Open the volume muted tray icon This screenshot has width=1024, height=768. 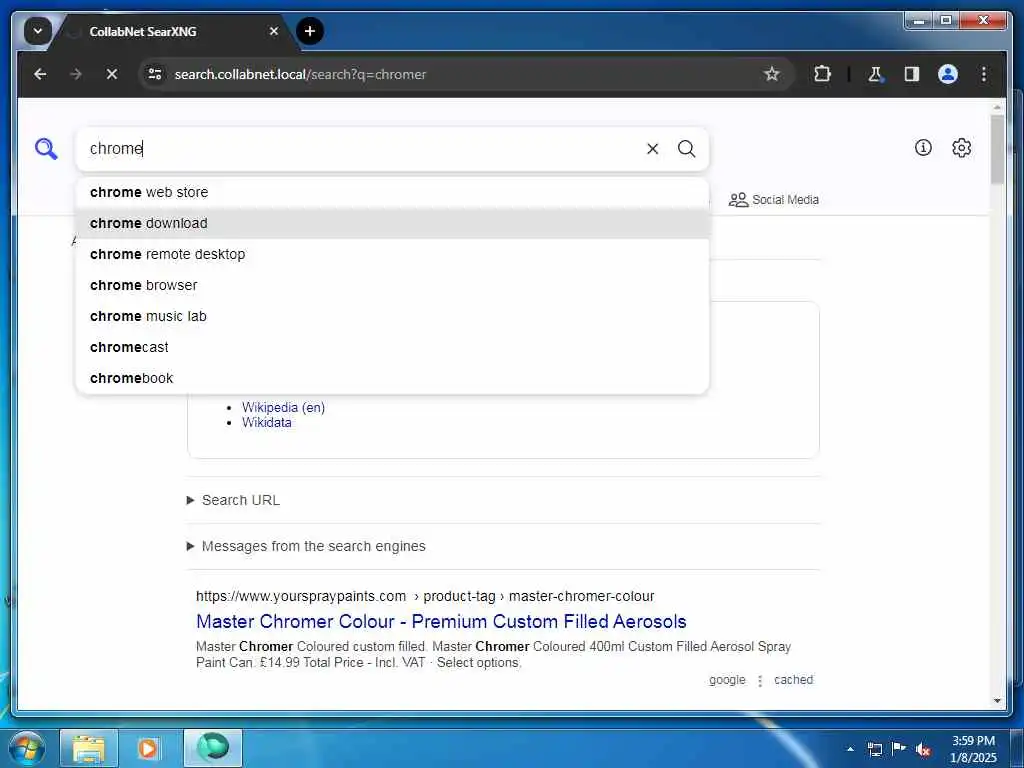click(923, 749)
